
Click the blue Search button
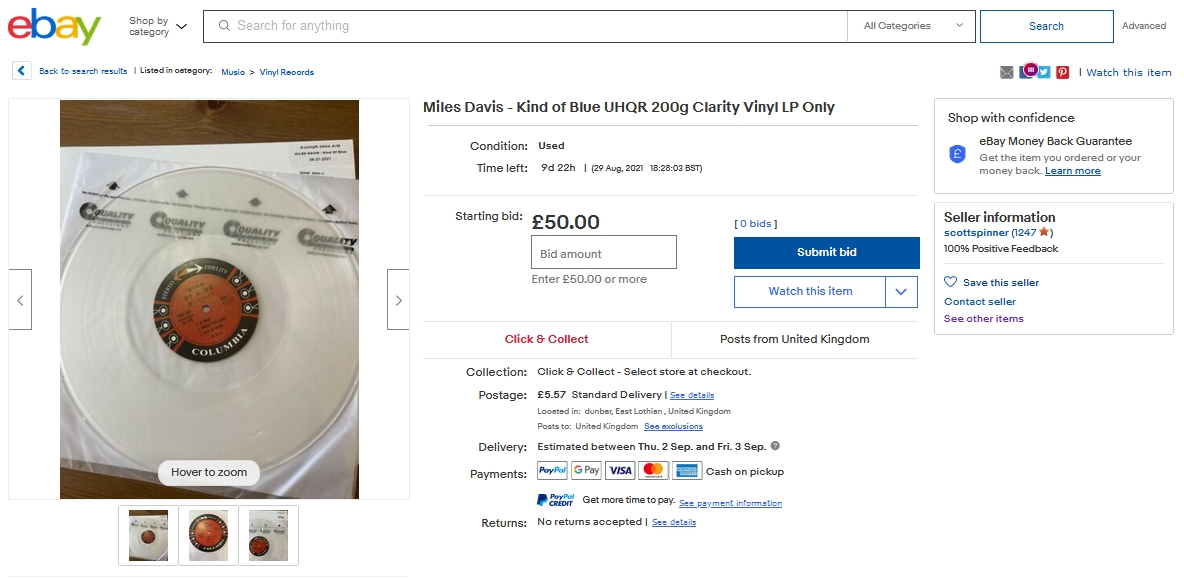point(1046,26)
